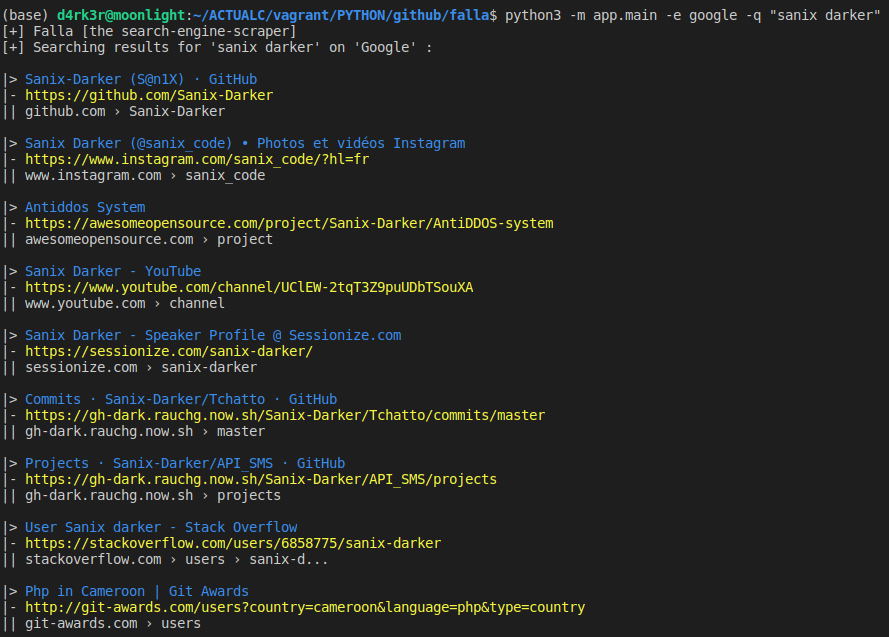Click breadcrumb 'git-awards.com › users'
The height and width of the screenshot is (637, 889).
pos(113,624)
